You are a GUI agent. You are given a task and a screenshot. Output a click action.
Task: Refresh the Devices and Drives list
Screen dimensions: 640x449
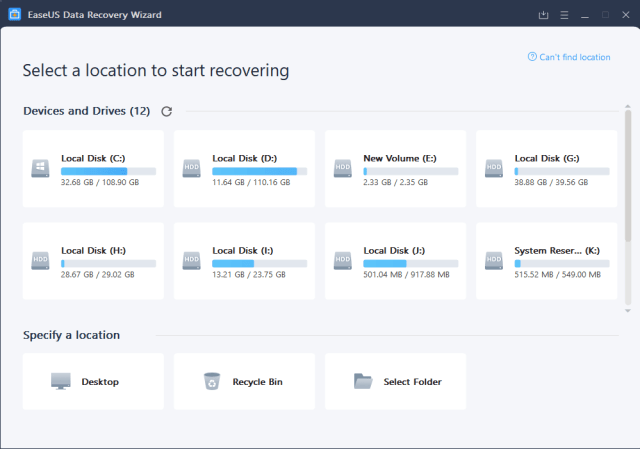tap(167, 111)
